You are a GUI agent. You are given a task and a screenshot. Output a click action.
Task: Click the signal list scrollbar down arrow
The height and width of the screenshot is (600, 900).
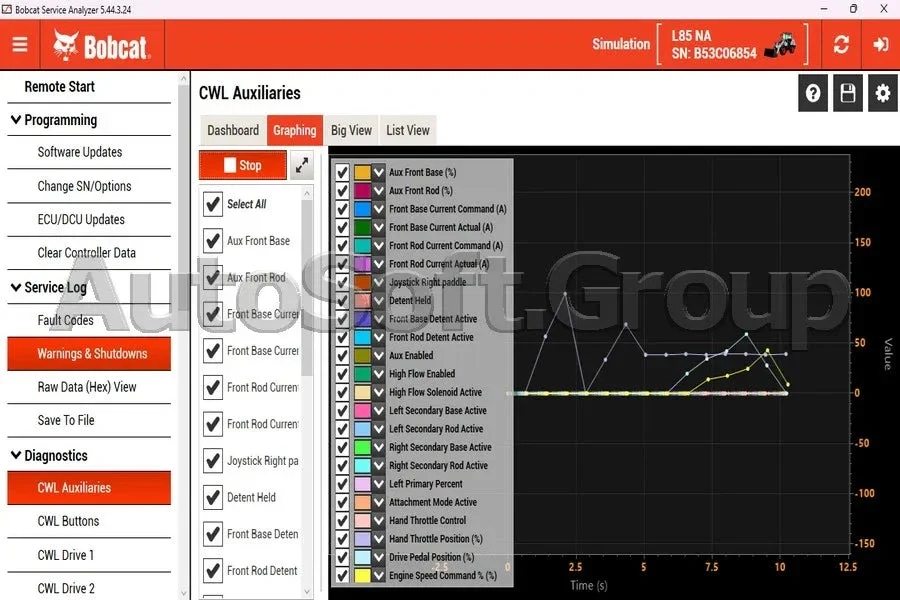pyautogui.click(x=307, y=591)
